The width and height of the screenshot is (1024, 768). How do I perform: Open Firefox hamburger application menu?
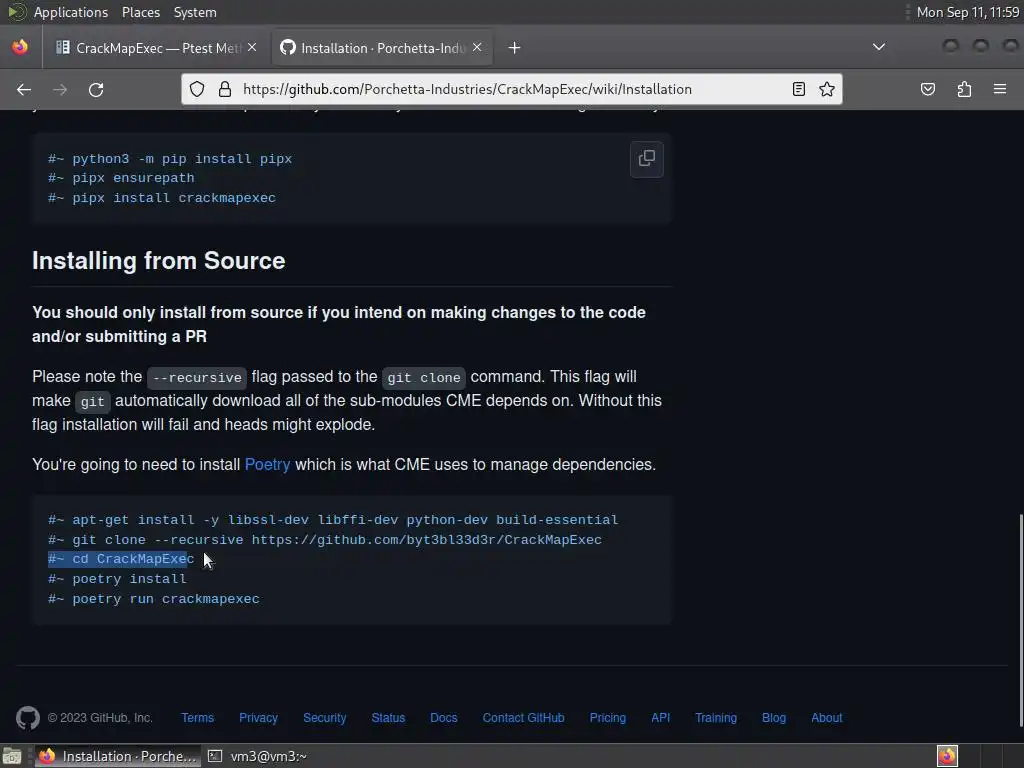(x=999, y=89)
